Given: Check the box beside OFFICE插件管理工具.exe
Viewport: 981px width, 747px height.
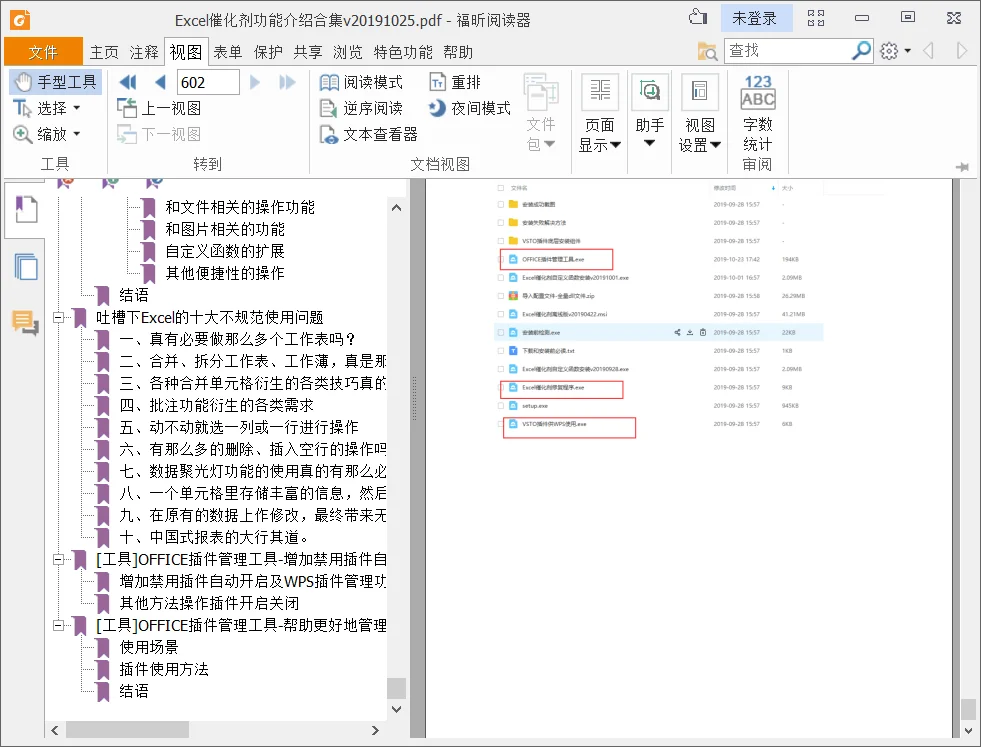Looking at the screenshot, I should [x=501, y=259].
